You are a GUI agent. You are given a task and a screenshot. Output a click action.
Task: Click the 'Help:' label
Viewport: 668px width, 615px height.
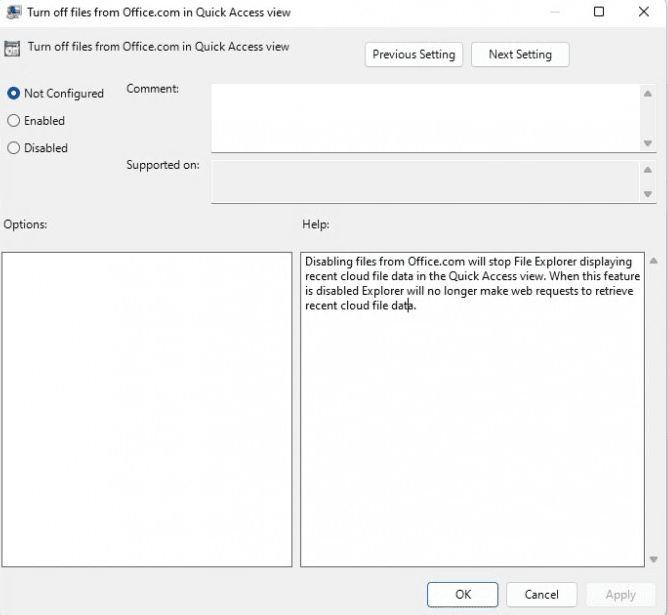click(316, 224)
